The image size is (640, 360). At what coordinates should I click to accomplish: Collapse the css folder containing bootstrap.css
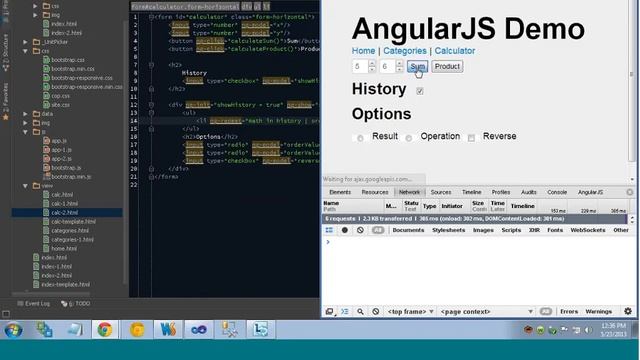pyautogui.click(x=25, y=51)
